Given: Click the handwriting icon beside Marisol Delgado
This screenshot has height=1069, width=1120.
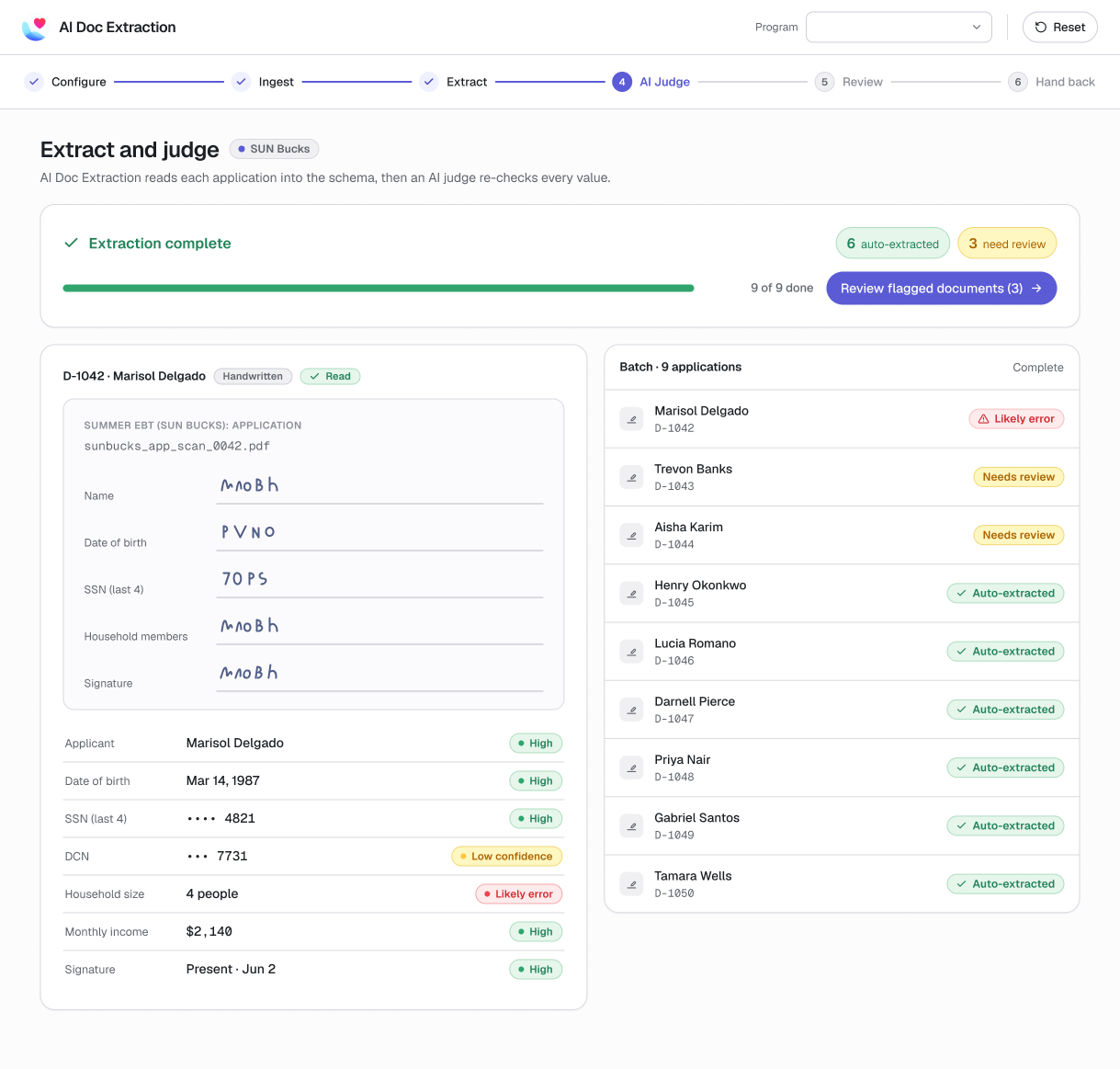Looking at the screenshot, I should click(631, 419).
